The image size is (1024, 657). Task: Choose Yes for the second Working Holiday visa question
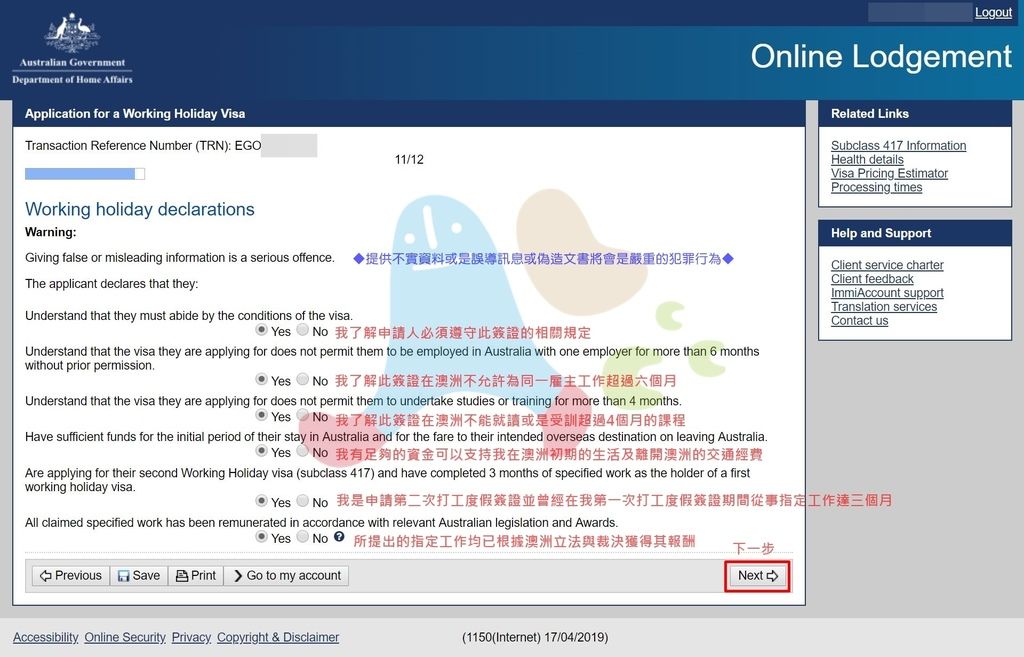[x=262, y=501]
